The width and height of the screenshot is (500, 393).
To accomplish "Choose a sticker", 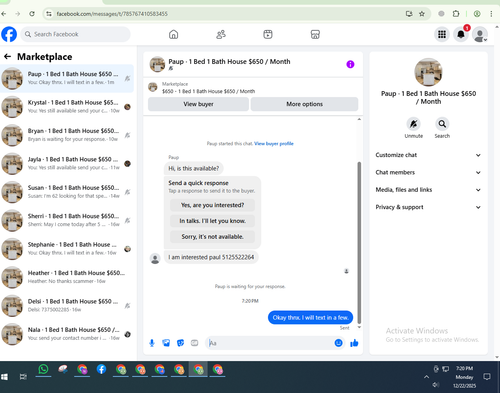I will [x=180, y=343].
